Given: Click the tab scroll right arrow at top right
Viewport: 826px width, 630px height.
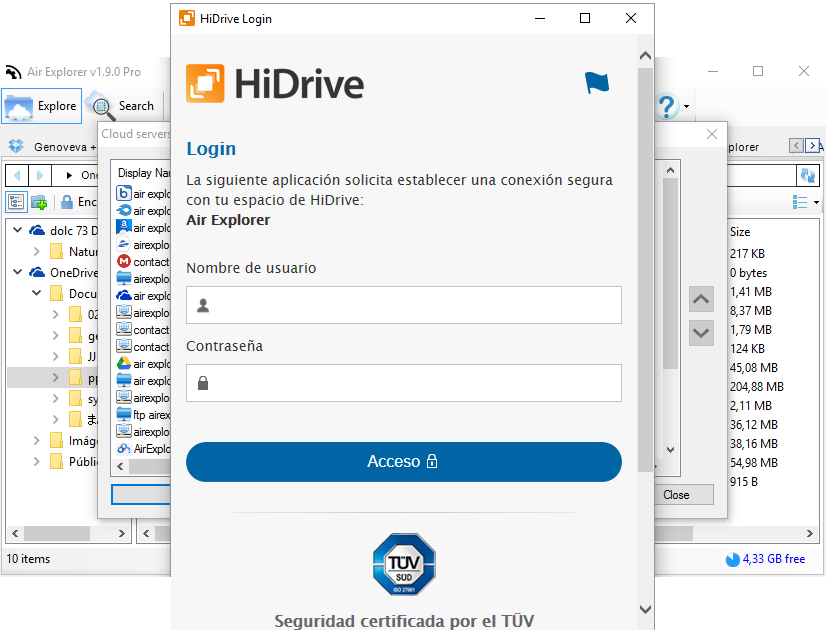Looking at the screenshot, I should [x=812, y=145].
